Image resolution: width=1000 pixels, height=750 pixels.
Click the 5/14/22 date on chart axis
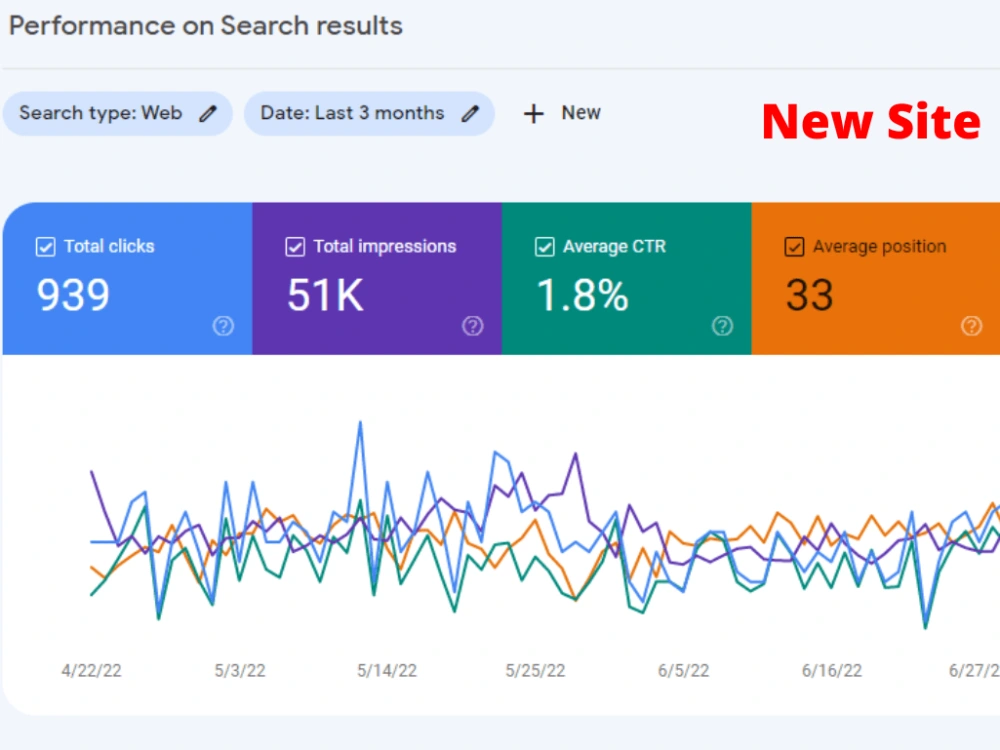pyautogui.click(x=387, y=670)
